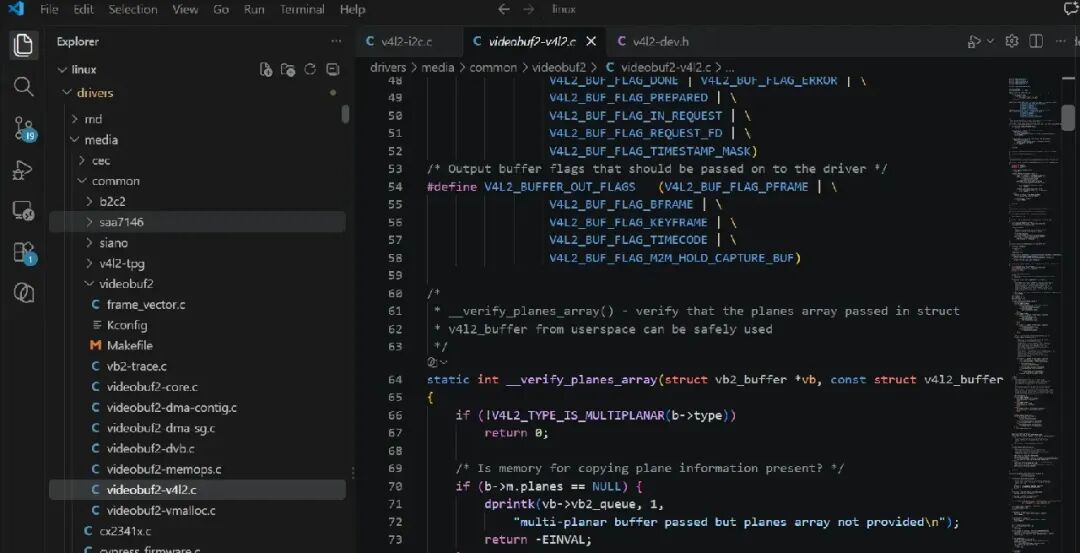Open Extensions view in activity bar
This screenshot has width=1080, height=553.
click(24, 253)
